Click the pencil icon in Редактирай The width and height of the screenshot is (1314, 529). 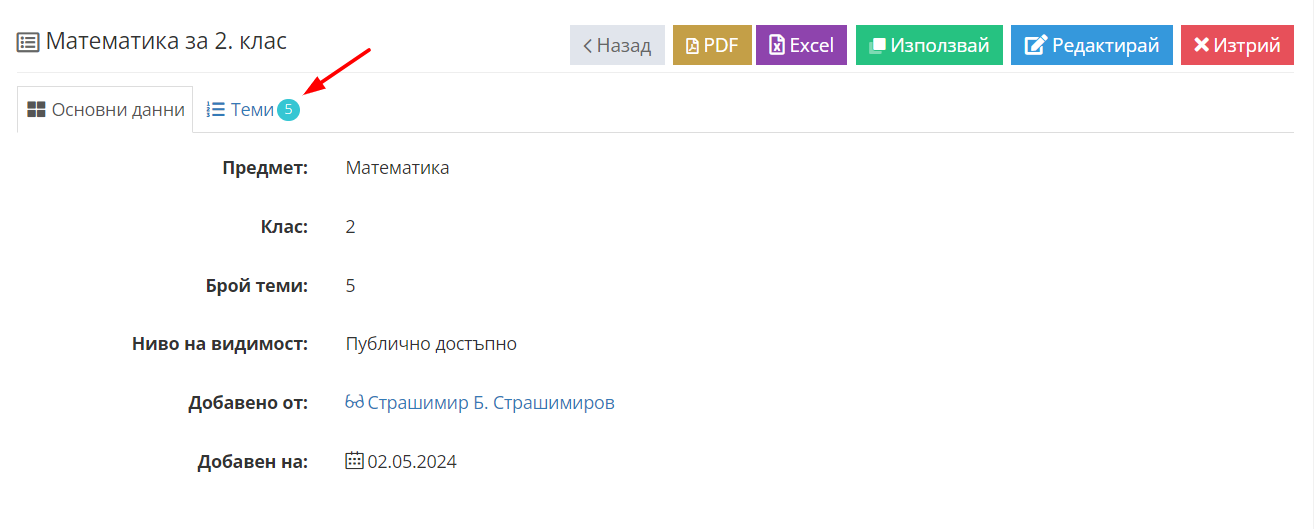(1036, 46)
